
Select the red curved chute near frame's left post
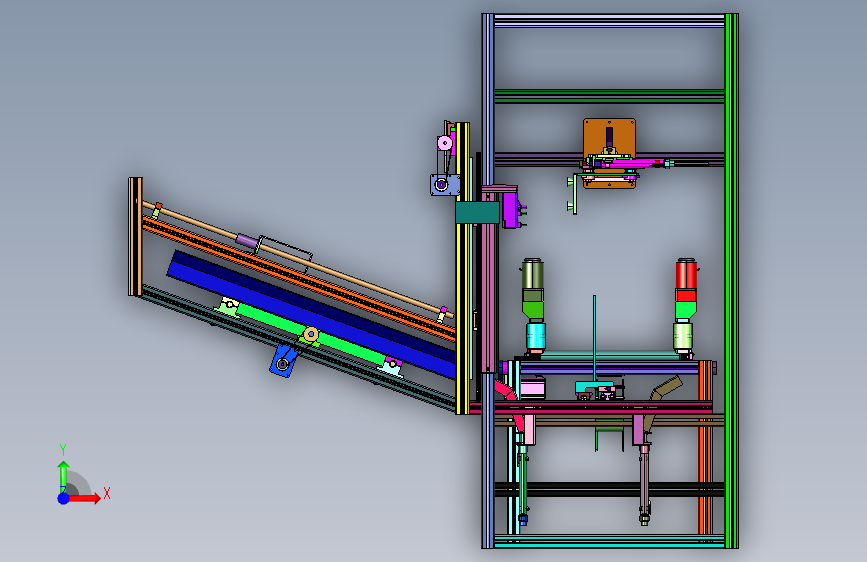(x=511, y=407)
